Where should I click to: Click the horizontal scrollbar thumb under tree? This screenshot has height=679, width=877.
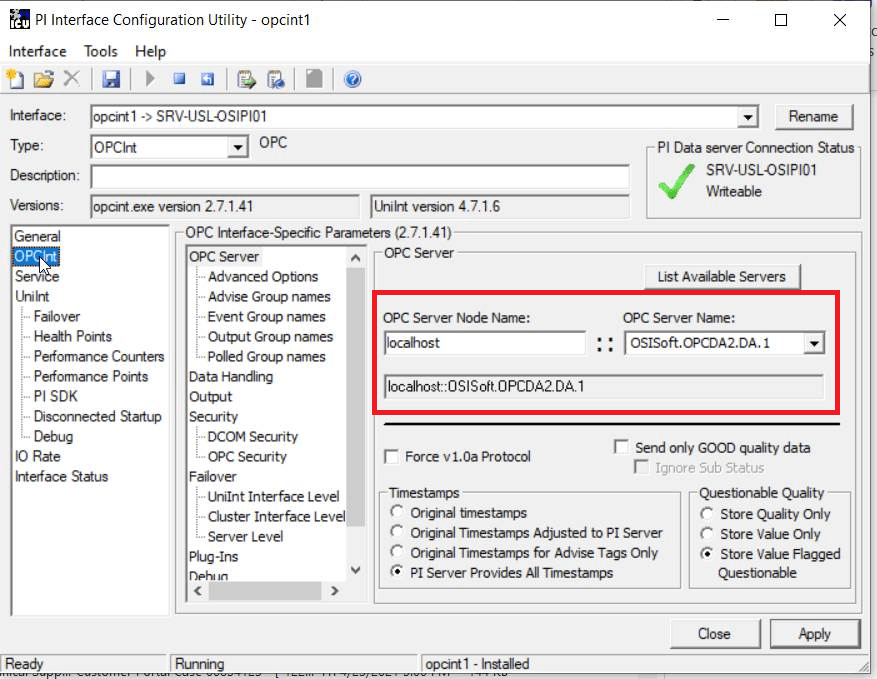(265, 591)
